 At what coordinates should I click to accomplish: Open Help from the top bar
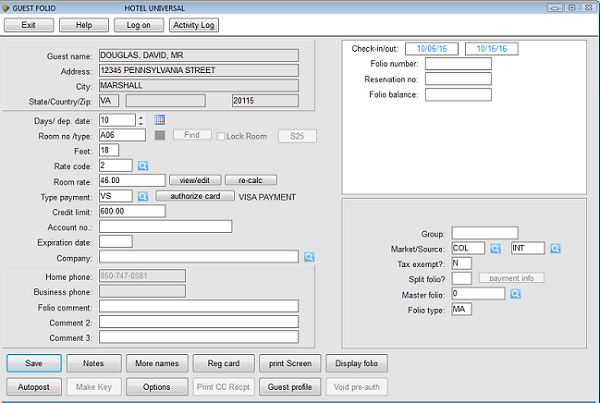tap(84, 25)
